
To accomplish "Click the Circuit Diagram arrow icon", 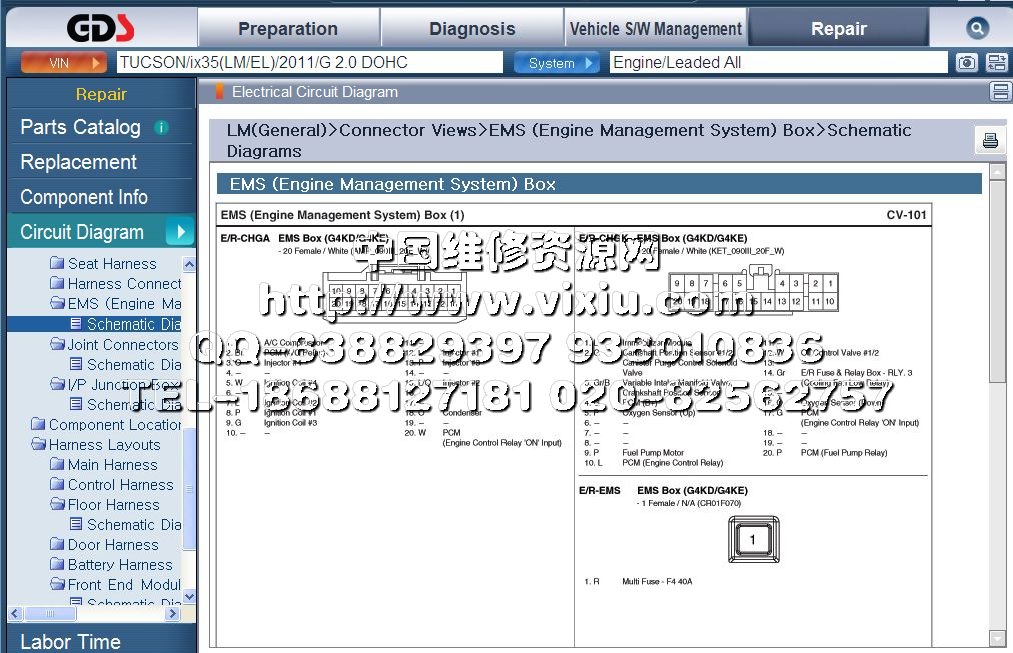I will click(179, 232).
